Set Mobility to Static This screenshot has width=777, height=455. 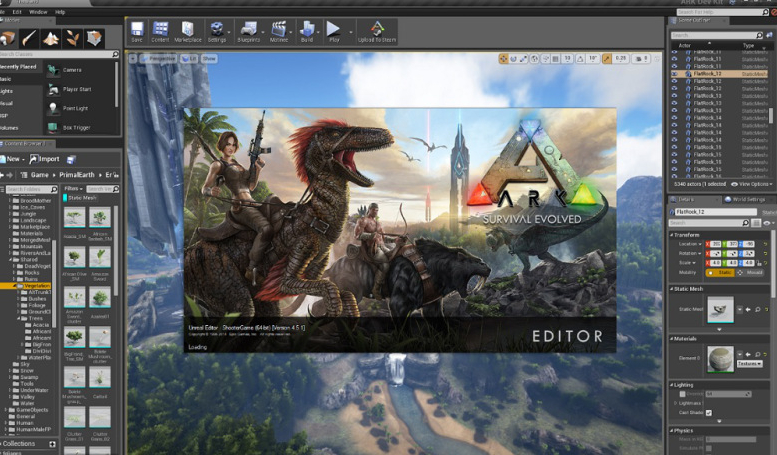[719, 271]
